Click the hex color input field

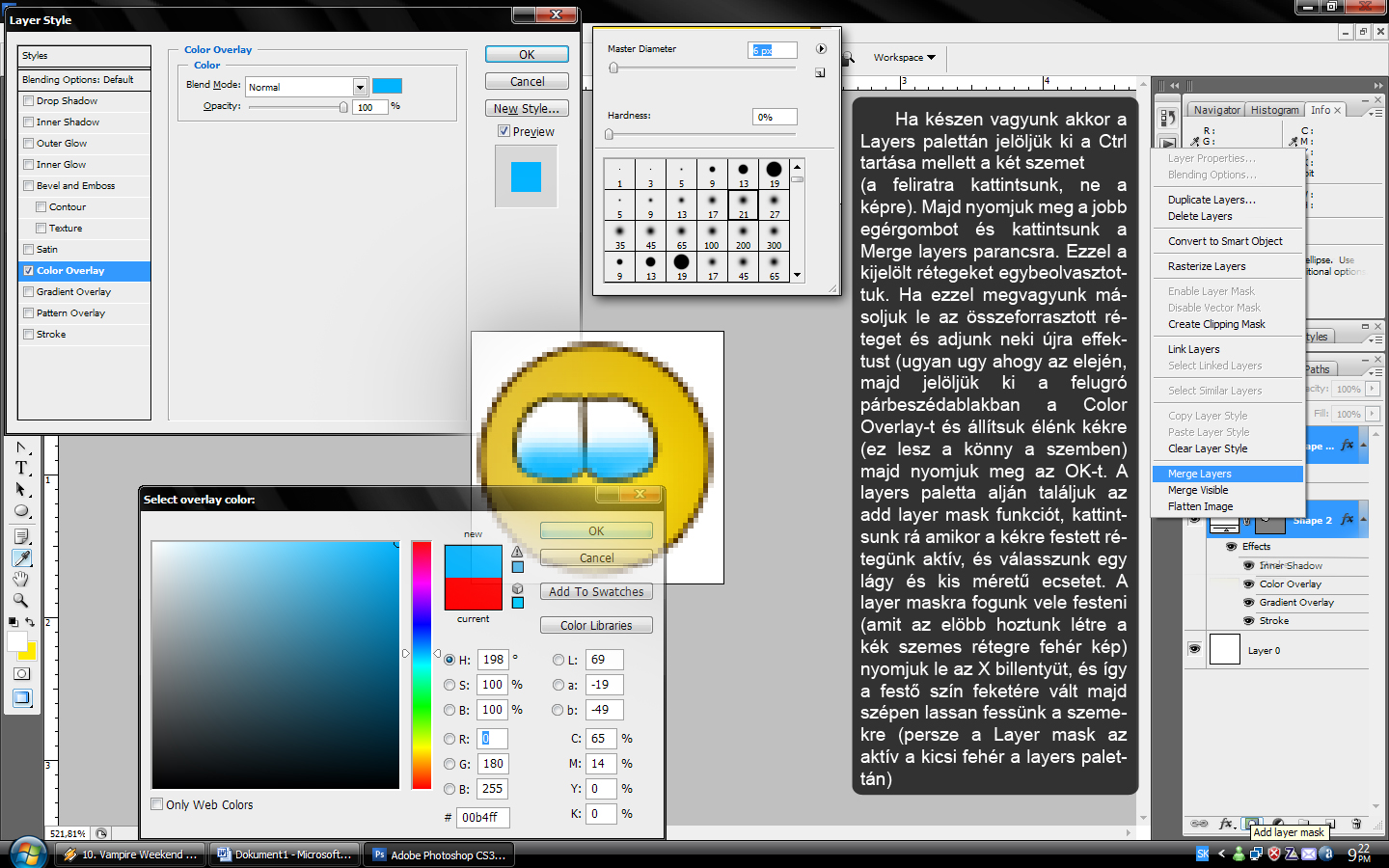(482, 817)
